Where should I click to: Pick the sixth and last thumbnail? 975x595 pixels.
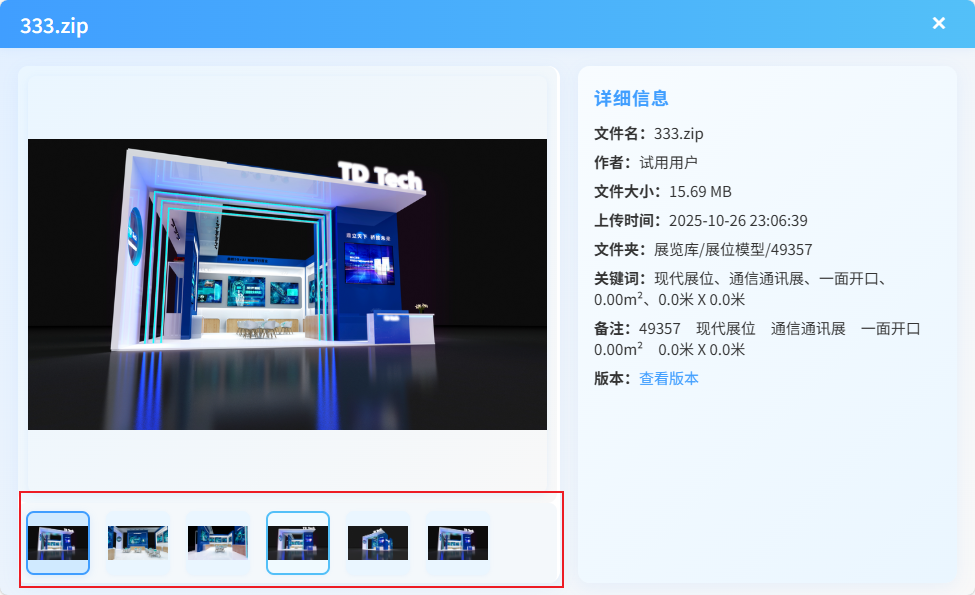tap(458, 543)
